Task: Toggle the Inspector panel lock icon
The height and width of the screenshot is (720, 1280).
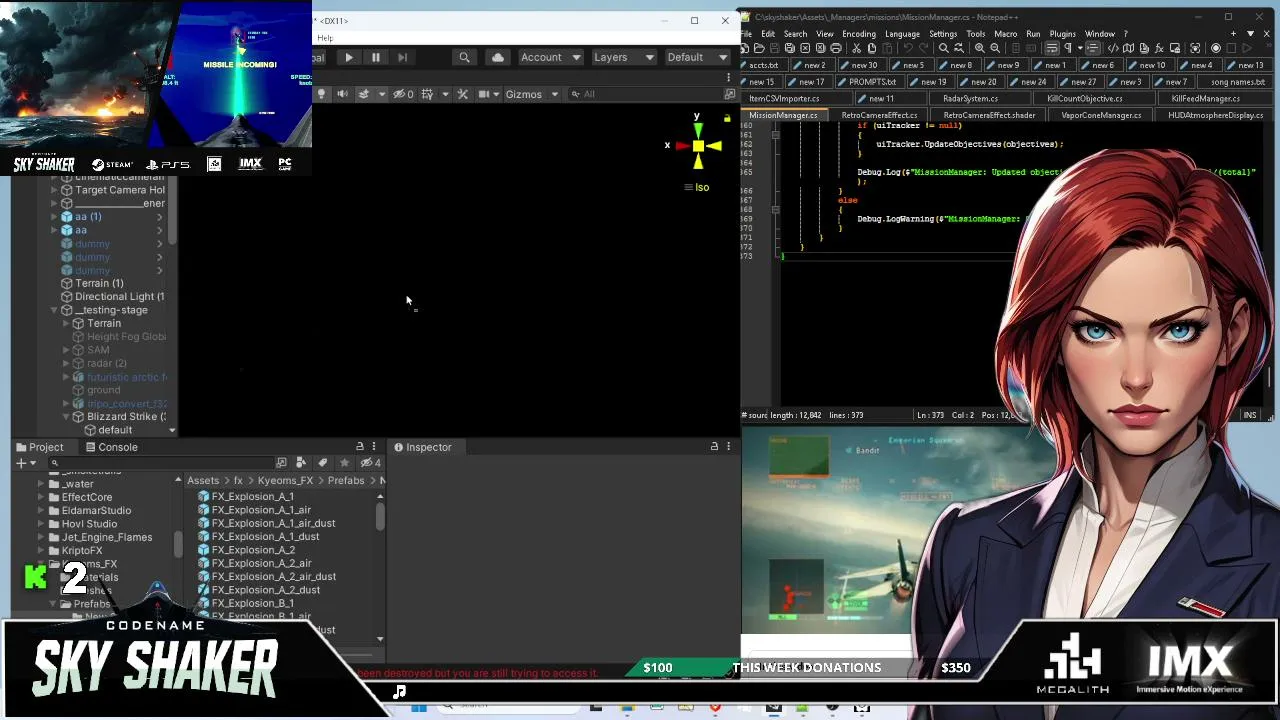Action: tap(714, 447)
